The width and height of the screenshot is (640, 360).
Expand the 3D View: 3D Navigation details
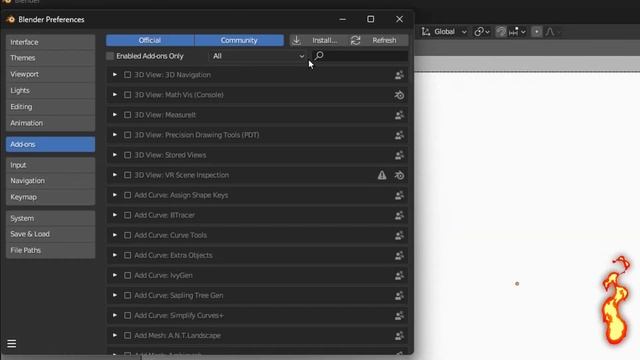click(x=115, y=75)
